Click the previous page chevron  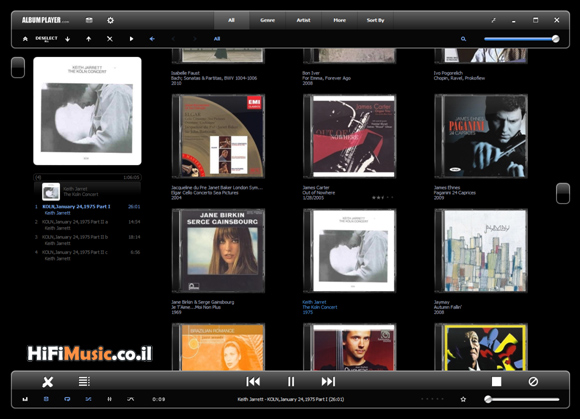pos(173,39)
